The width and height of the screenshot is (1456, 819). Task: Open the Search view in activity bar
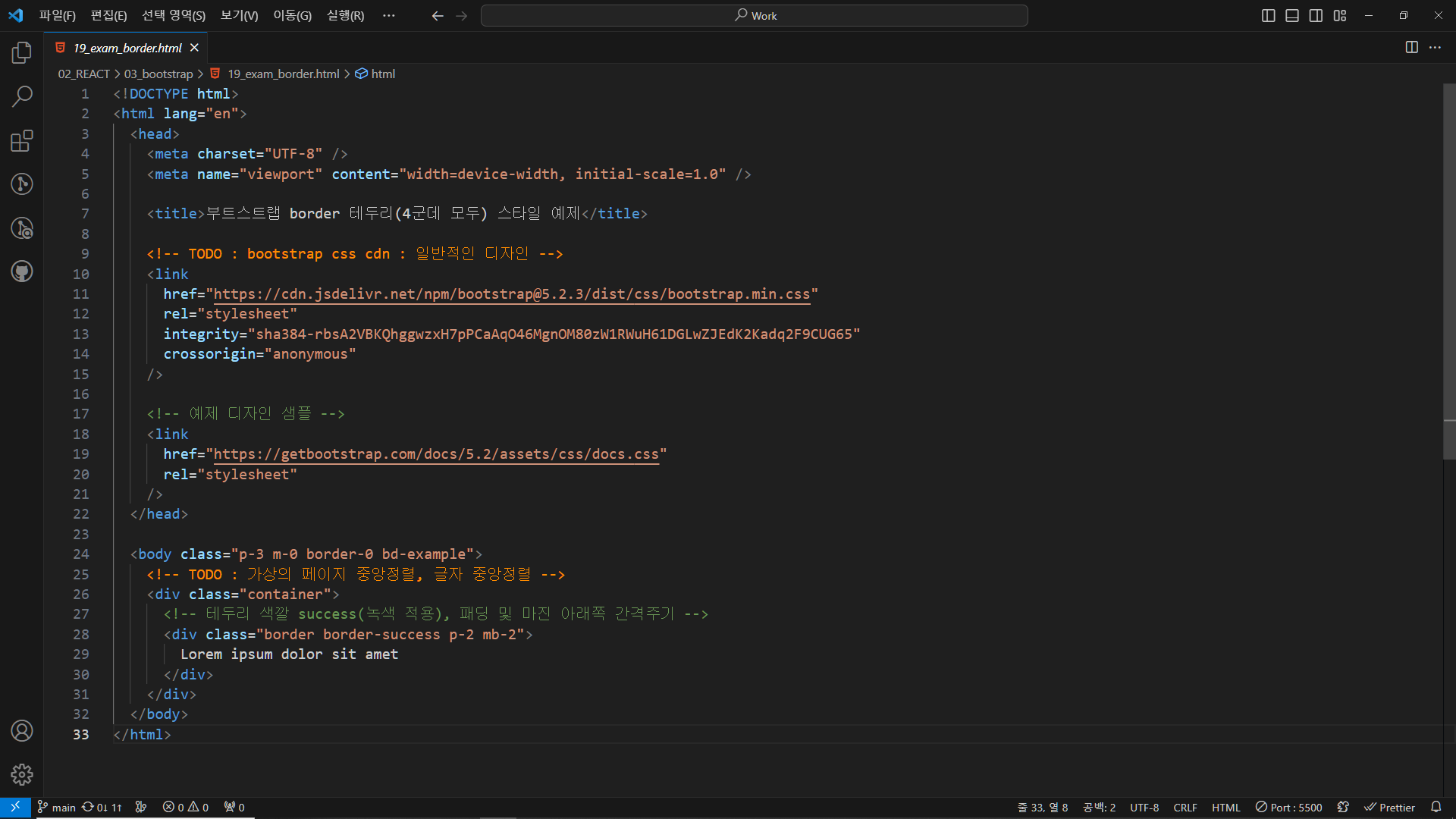[22, 96]
